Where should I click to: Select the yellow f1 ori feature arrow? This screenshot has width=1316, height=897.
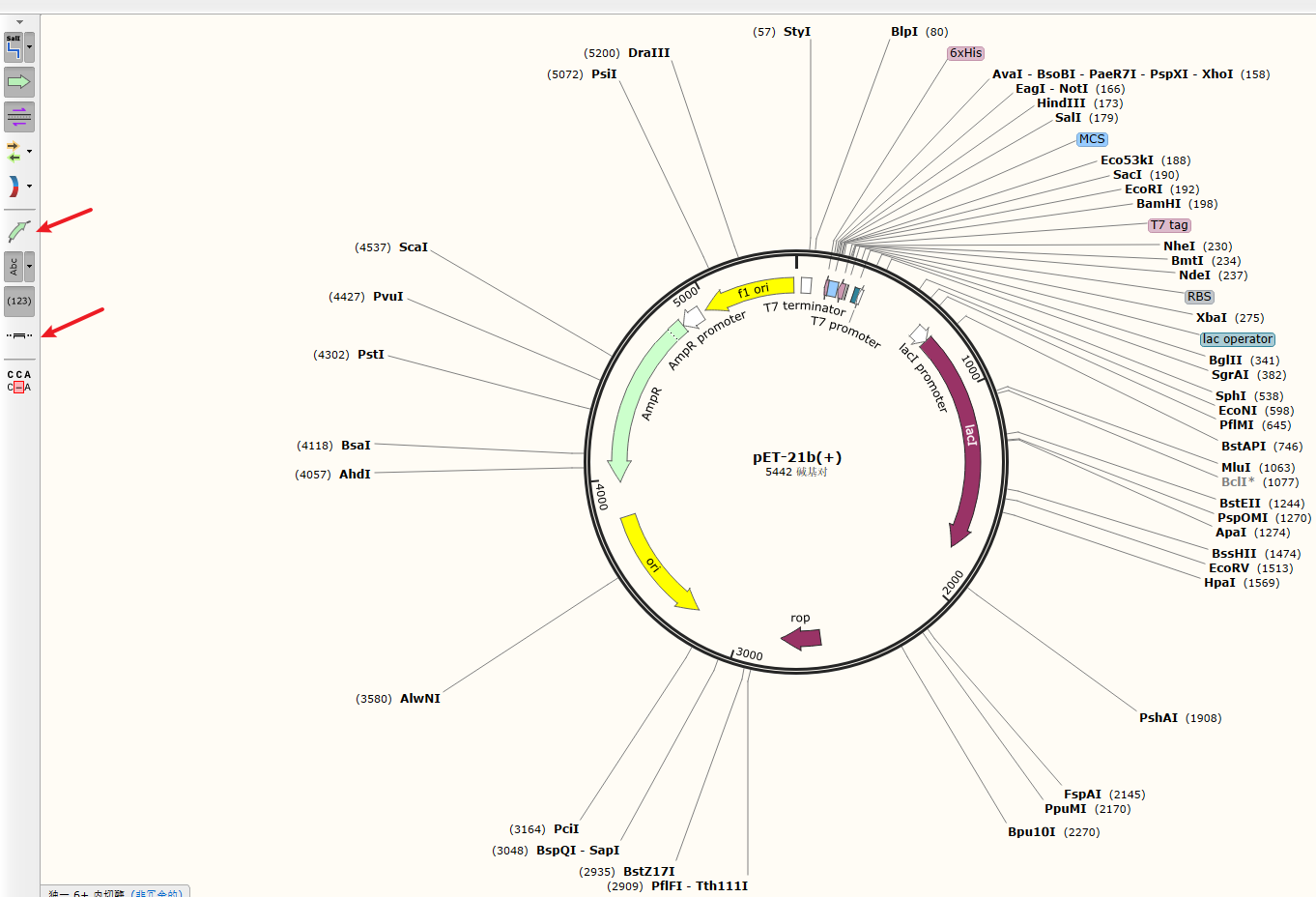pyautogui.click(x=752, y=292)
